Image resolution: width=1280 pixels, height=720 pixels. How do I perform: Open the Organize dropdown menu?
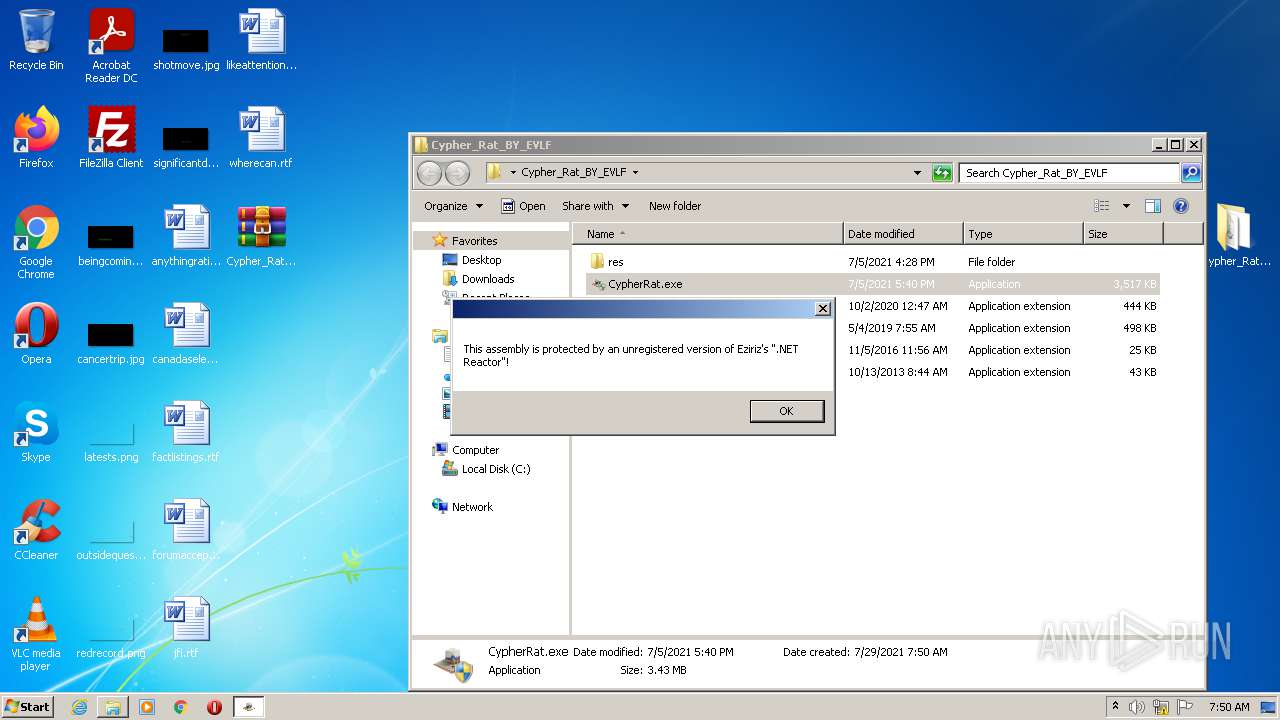(x=453, y=206)
